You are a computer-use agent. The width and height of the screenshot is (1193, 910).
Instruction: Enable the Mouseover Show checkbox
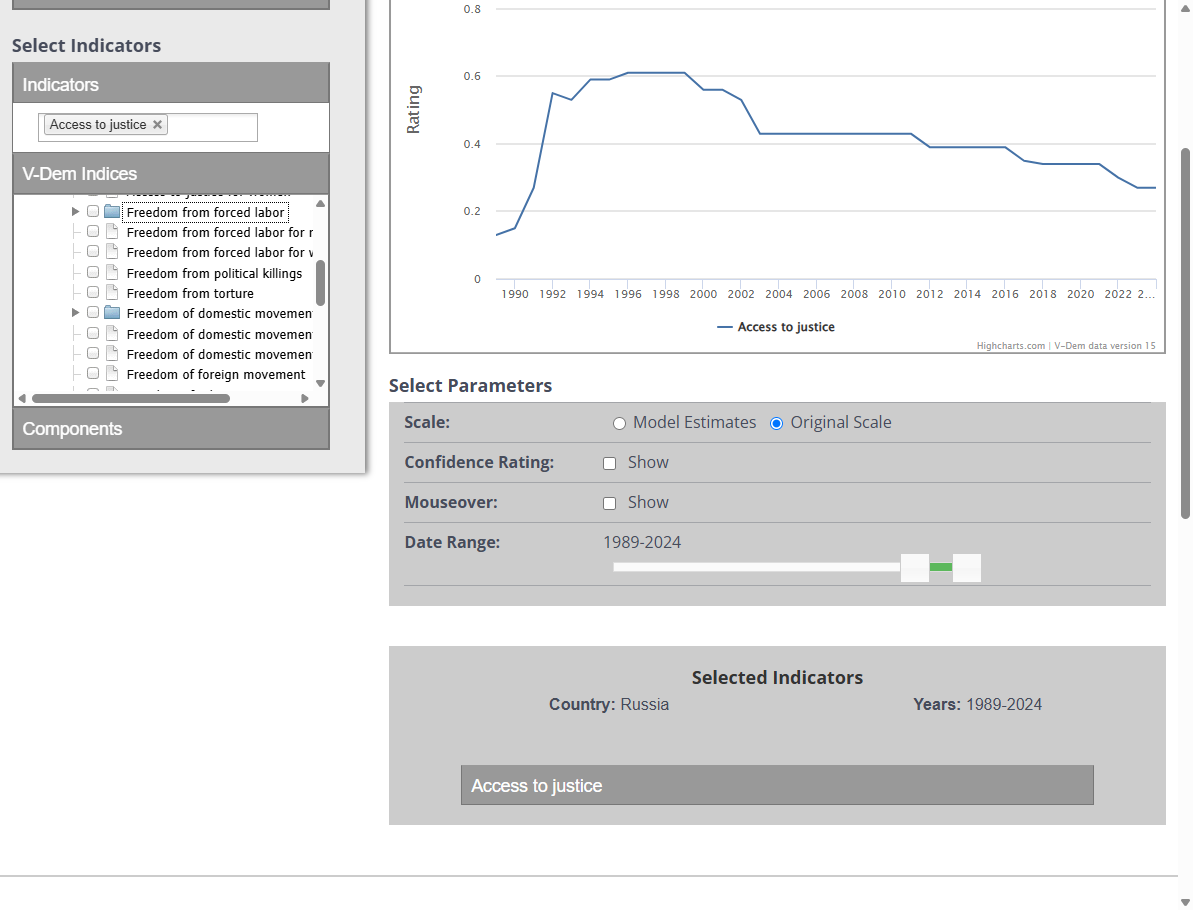tap(609, 504)
